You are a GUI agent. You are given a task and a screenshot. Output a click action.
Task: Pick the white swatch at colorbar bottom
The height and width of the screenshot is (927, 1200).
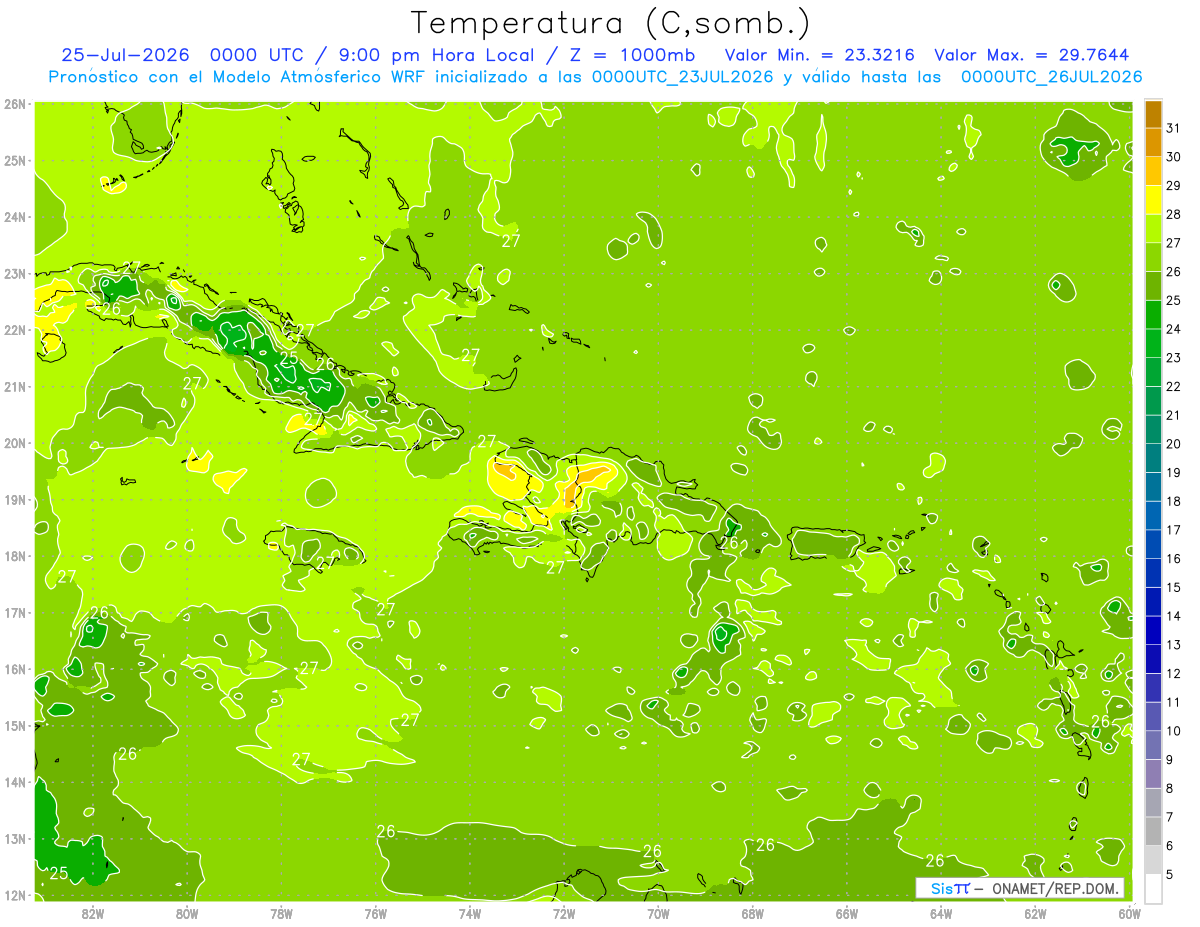click(1153, 889)
